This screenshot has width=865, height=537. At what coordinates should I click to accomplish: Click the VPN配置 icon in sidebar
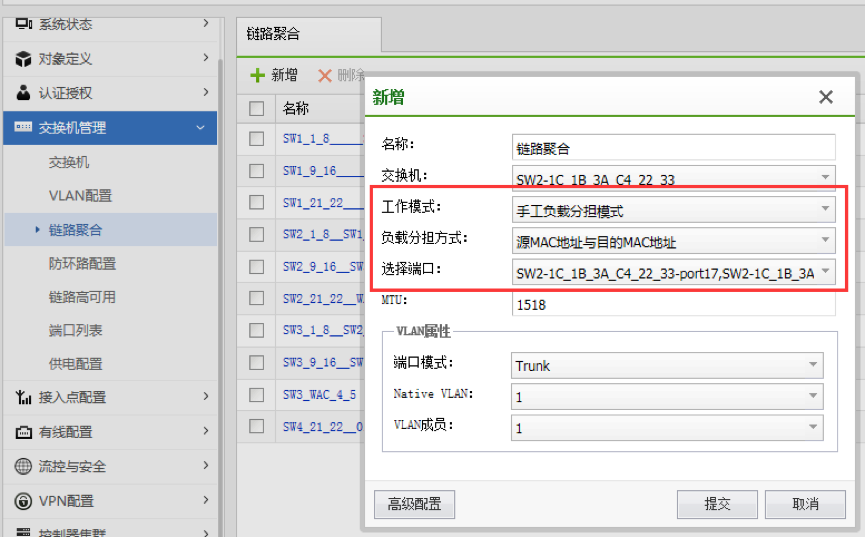(x=23, y=500)
